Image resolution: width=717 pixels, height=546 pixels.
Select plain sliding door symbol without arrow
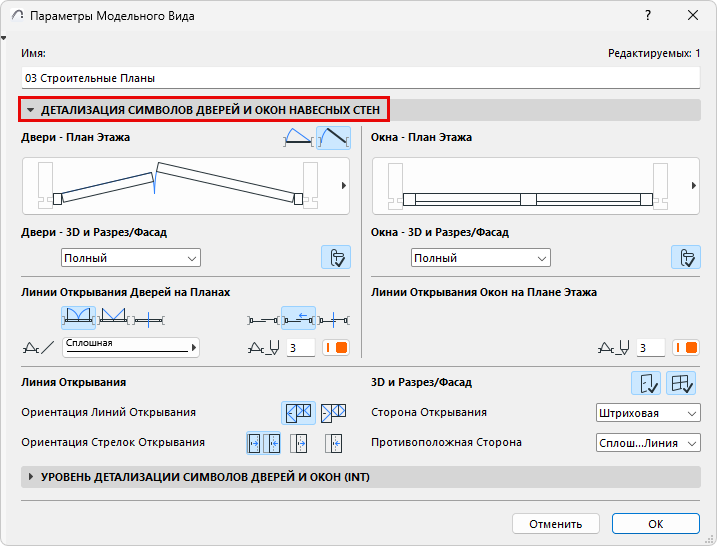263,320
